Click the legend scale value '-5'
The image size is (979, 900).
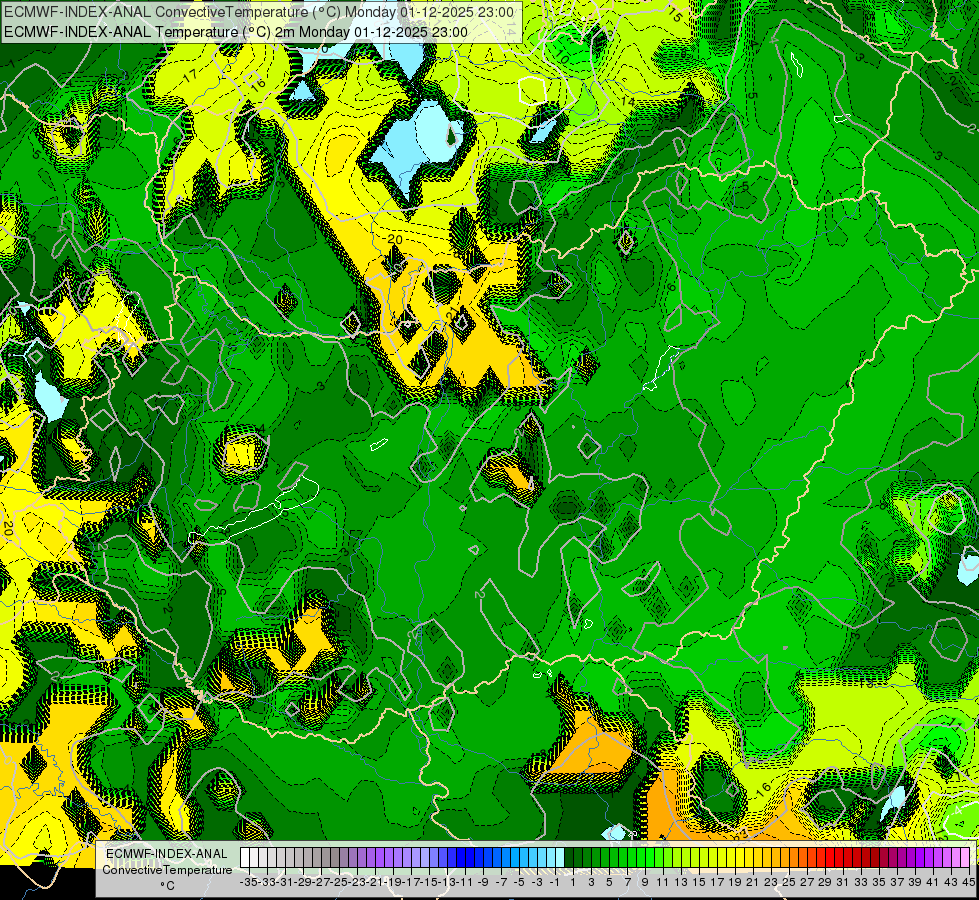coord(519,882)
